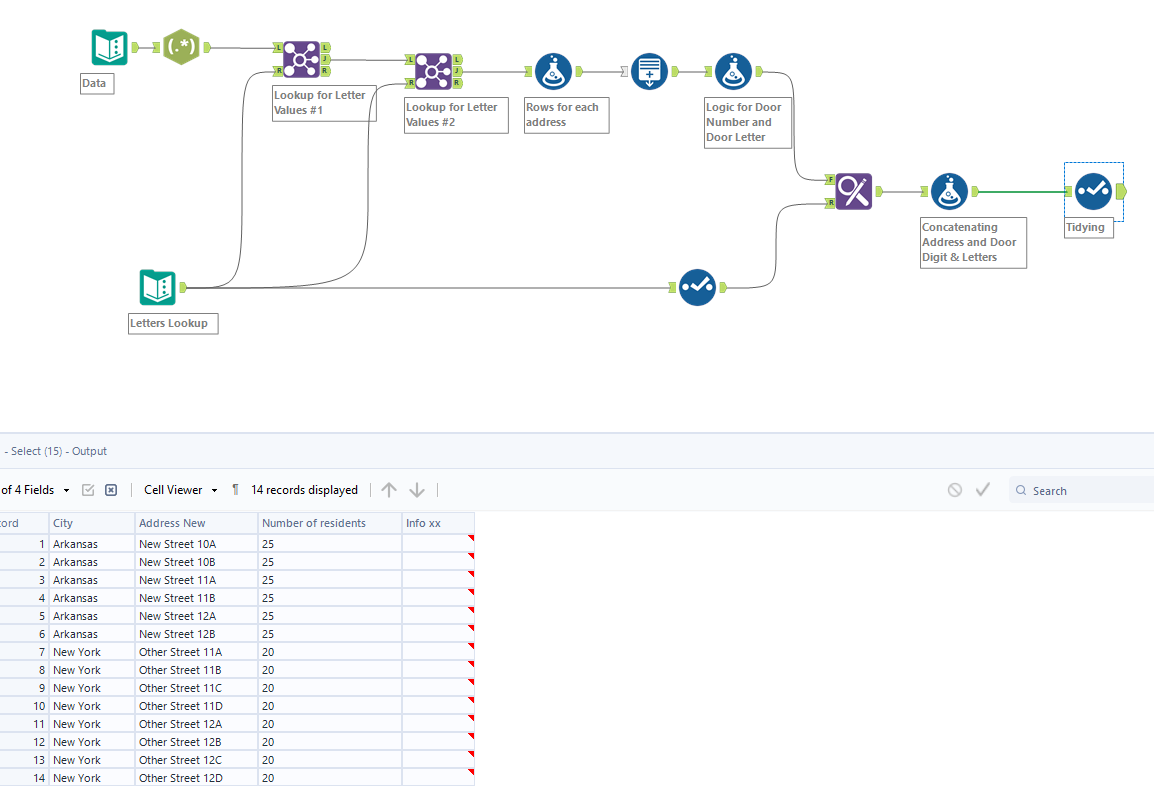The width and height of the screenshot is (1154, 798).
Task: Click the green checkmark tool after Letters Lookup
Action: tap(698, 287)
